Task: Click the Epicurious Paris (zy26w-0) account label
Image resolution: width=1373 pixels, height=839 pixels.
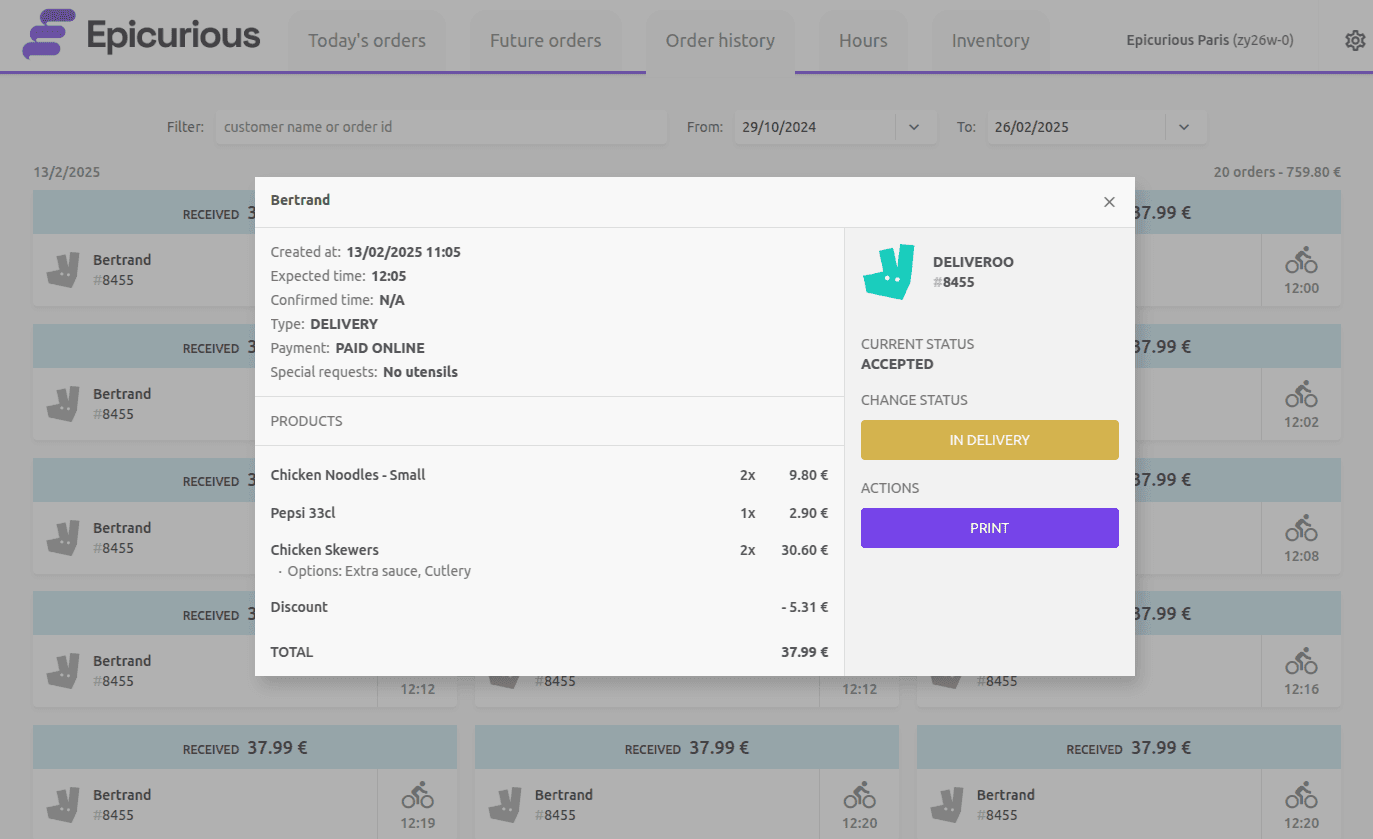Action: click(1210, 41)
